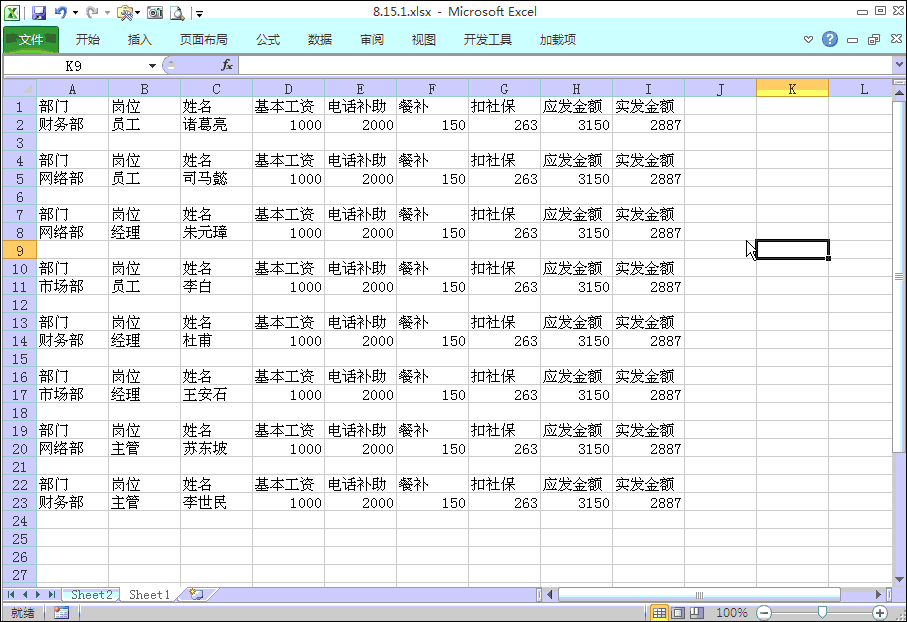Click the Save icon in Quick Access Toolbar

click(x=39, y=12)
